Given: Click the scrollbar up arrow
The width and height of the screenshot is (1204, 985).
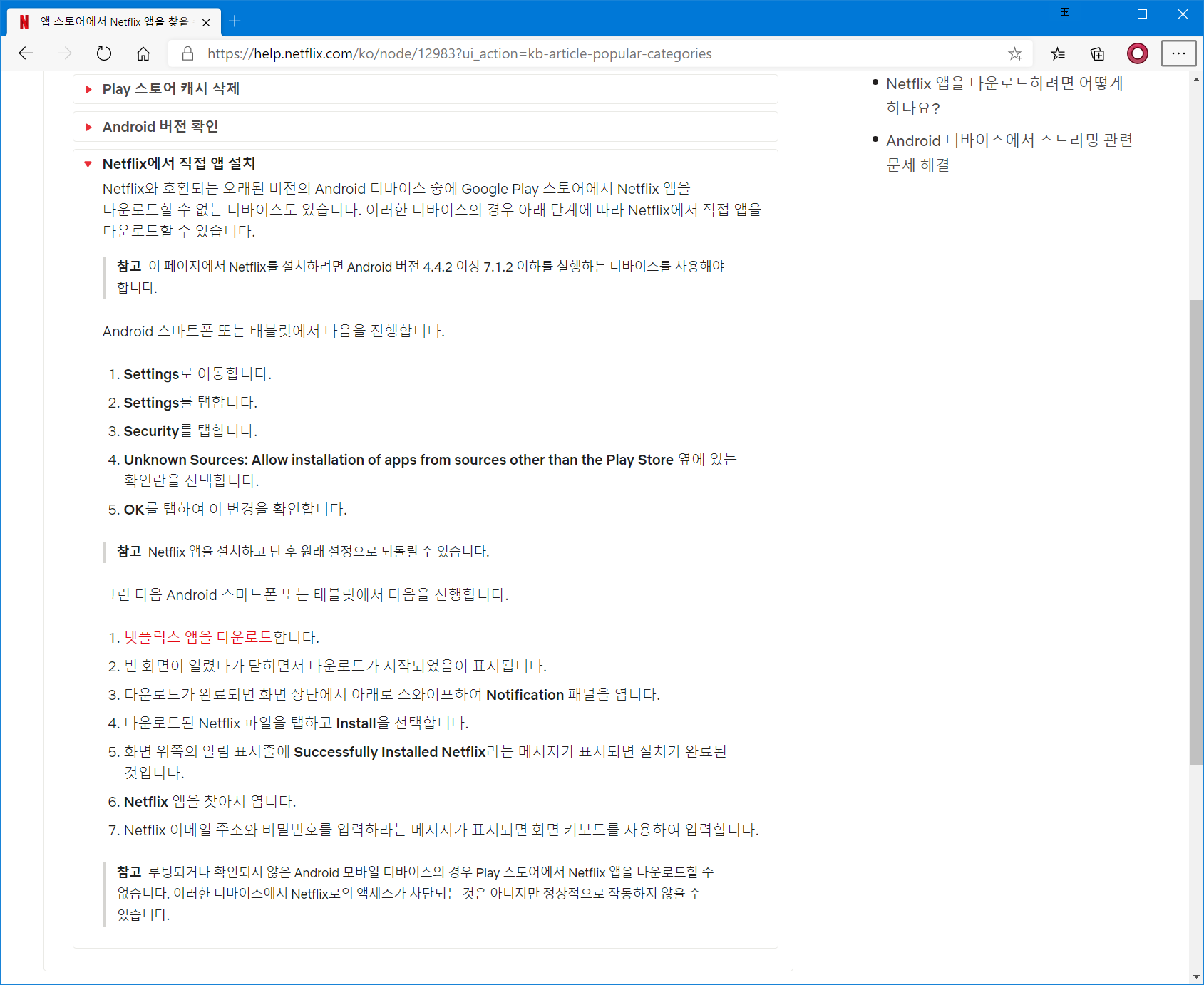Looking at the screenshot, I should pyautogui.click(x=1196, y=79).
